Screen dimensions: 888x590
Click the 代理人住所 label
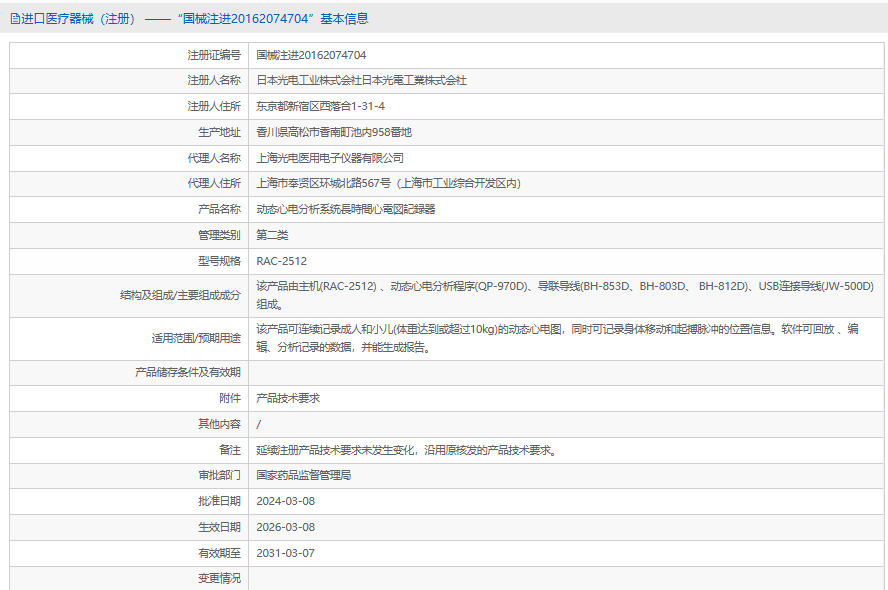214,183
